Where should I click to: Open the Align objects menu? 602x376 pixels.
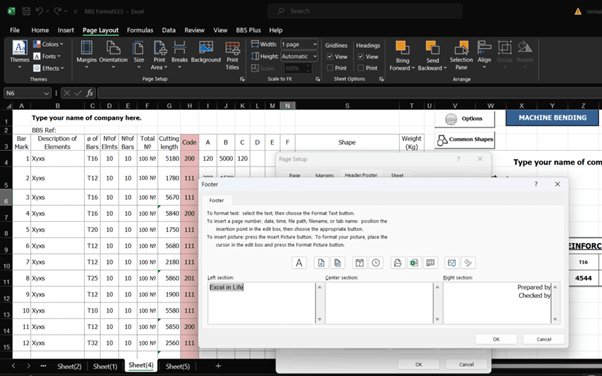pyautogui.click(x=484, y=55)
